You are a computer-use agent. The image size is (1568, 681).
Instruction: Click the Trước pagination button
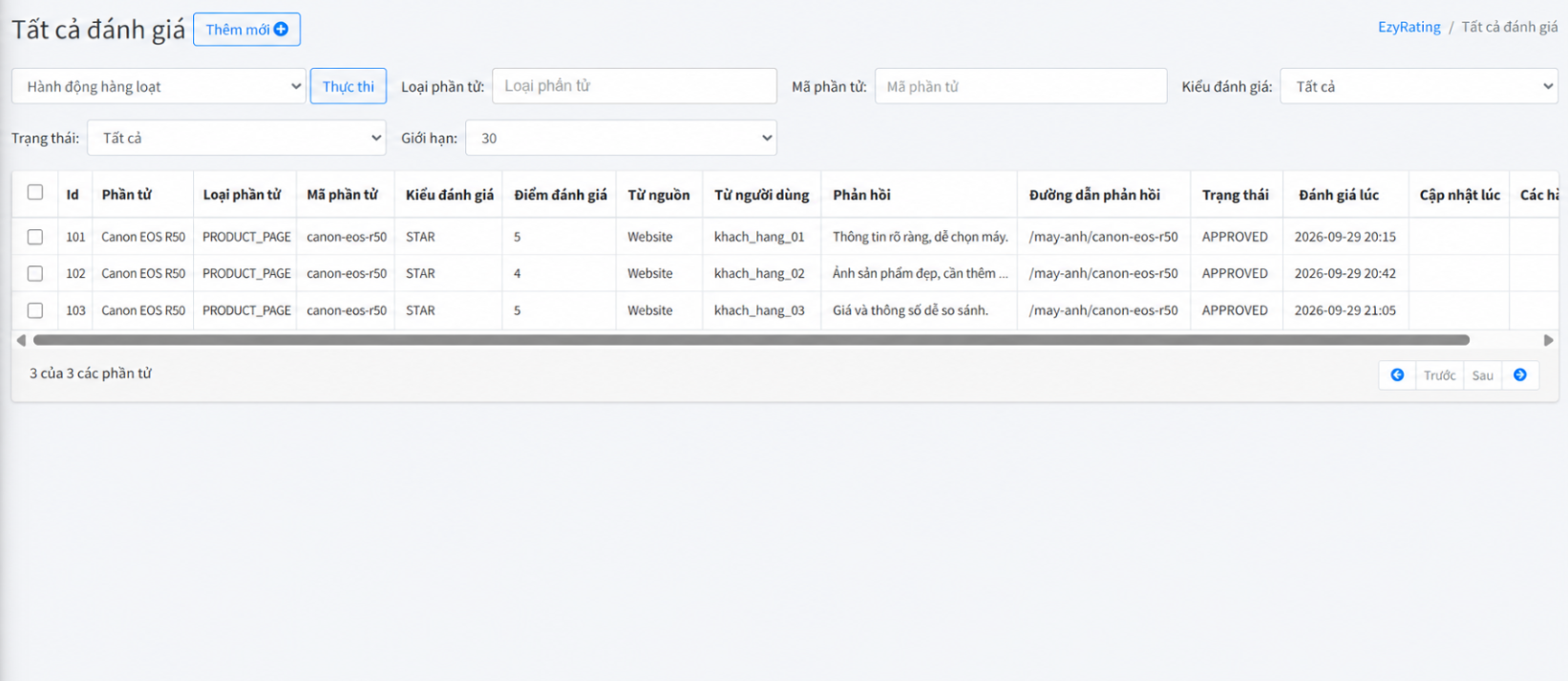coord(1439,375)
